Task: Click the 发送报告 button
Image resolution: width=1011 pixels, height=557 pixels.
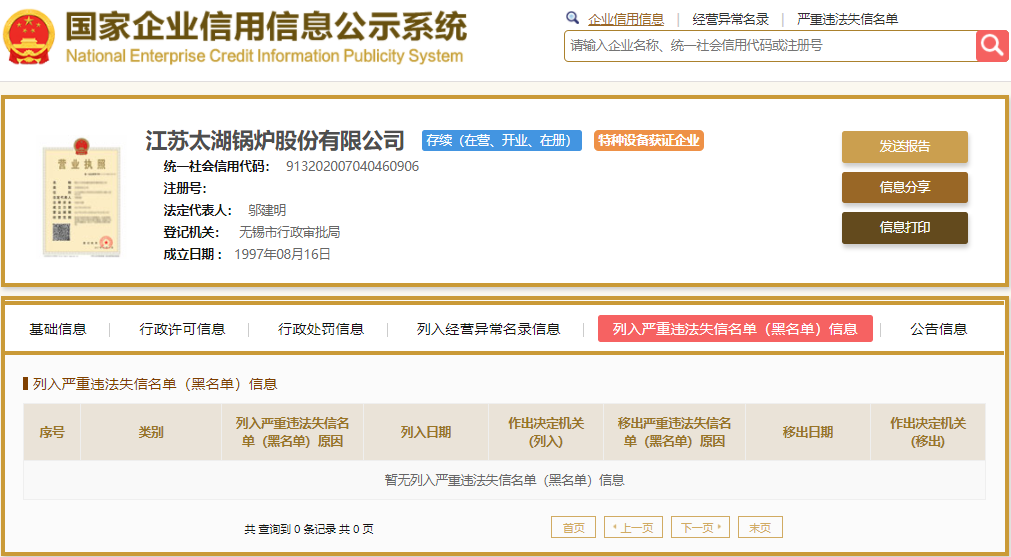Action: click(x=905, y=147)
